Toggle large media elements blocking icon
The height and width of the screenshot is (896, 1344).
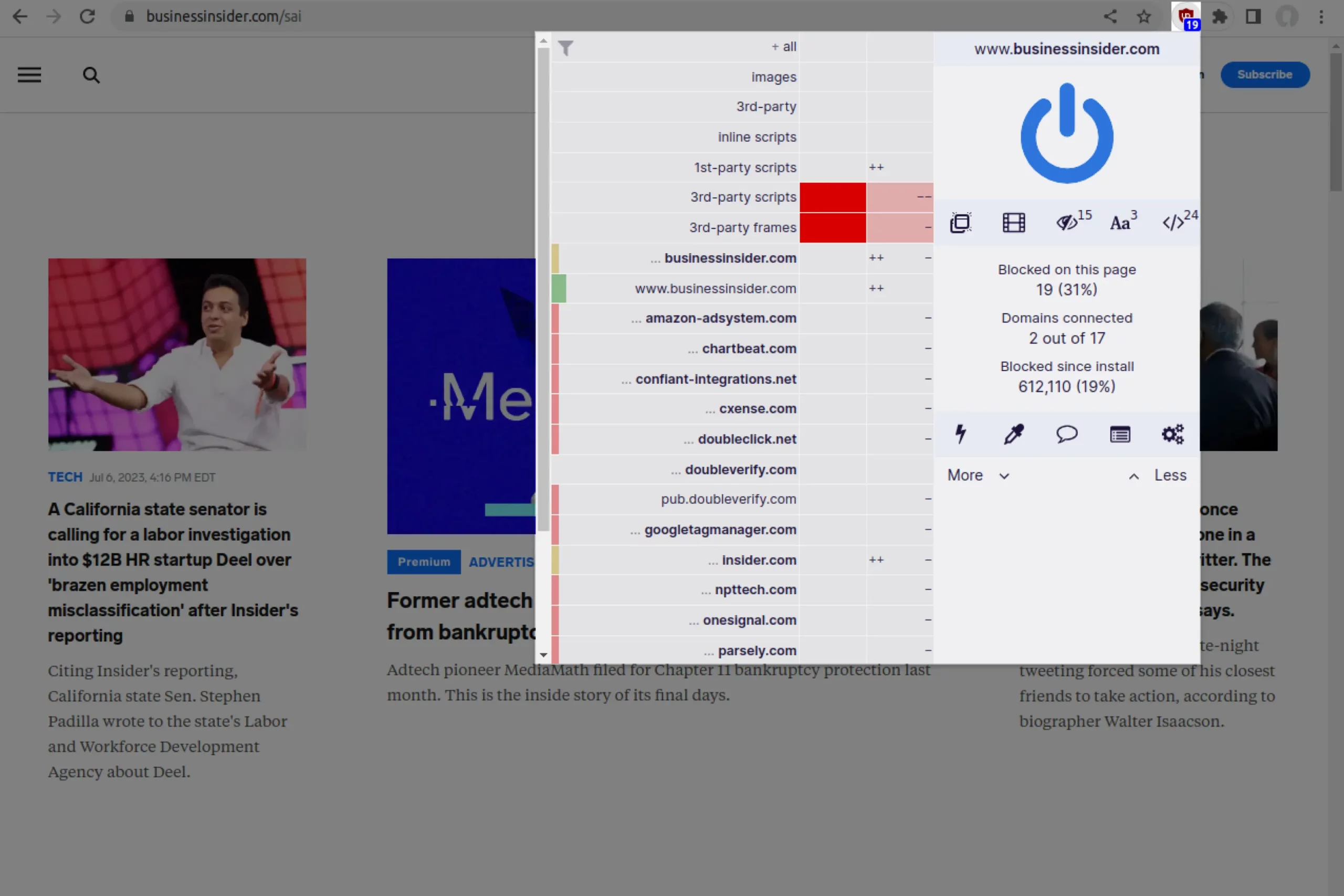(1014, 223)
